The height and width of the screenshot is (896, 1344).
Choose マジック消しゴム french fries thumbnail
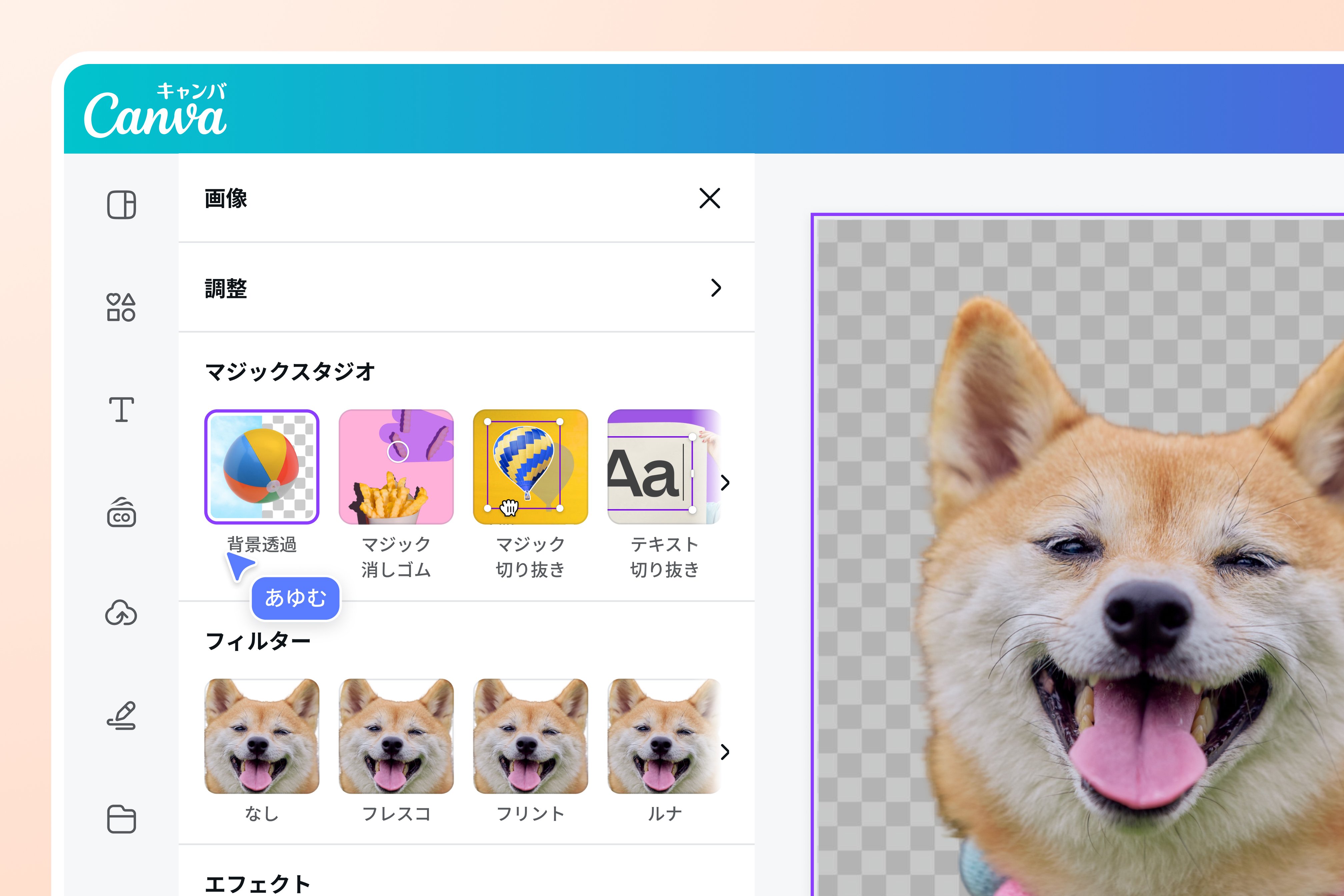(396, 466)
